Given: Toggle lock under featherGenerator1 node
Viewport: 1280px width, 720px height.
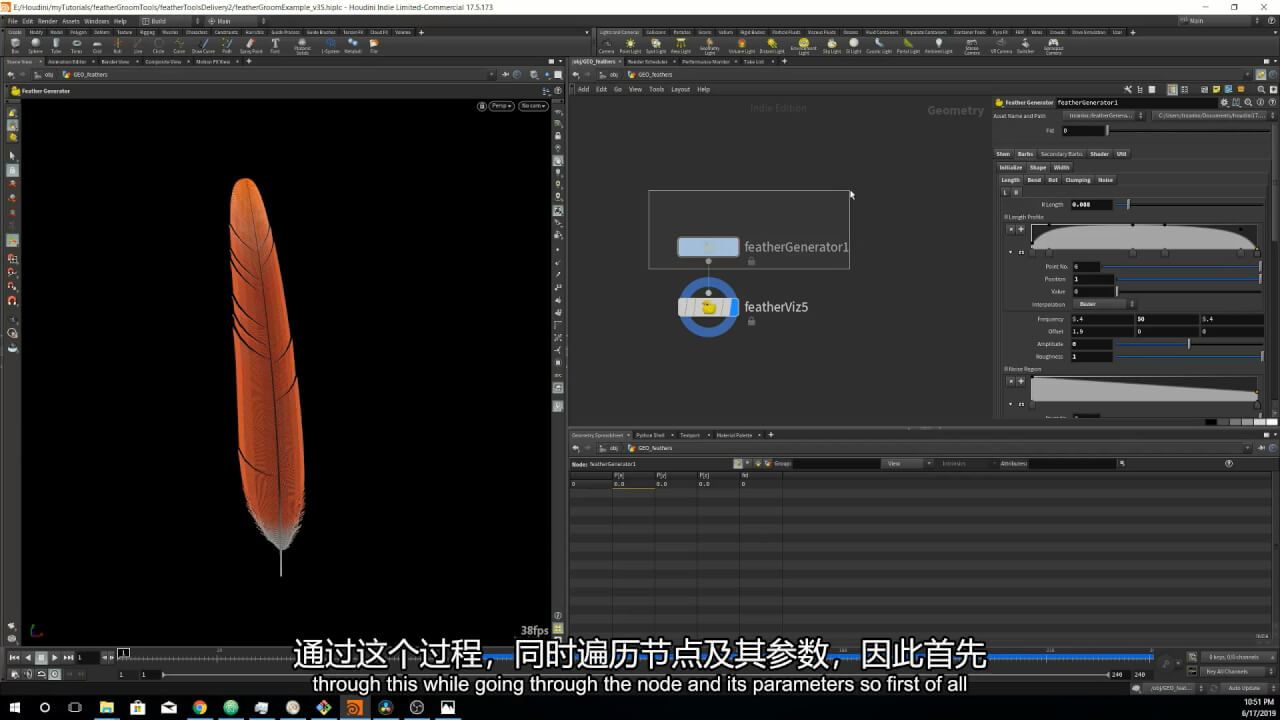Looking at the screenshot, I should (x=751, y=261).
